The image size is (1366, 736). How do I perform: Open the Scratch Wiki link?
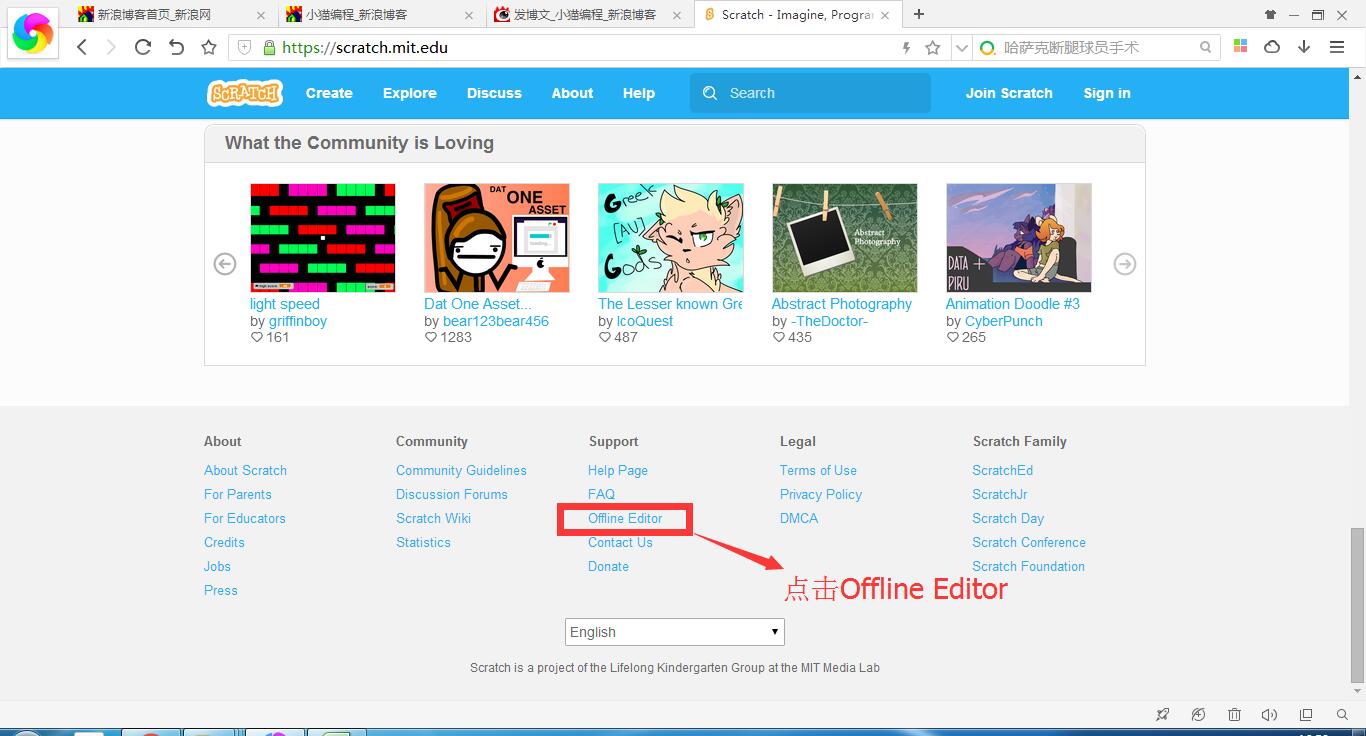pyautogui.click(x=433, y=518)
